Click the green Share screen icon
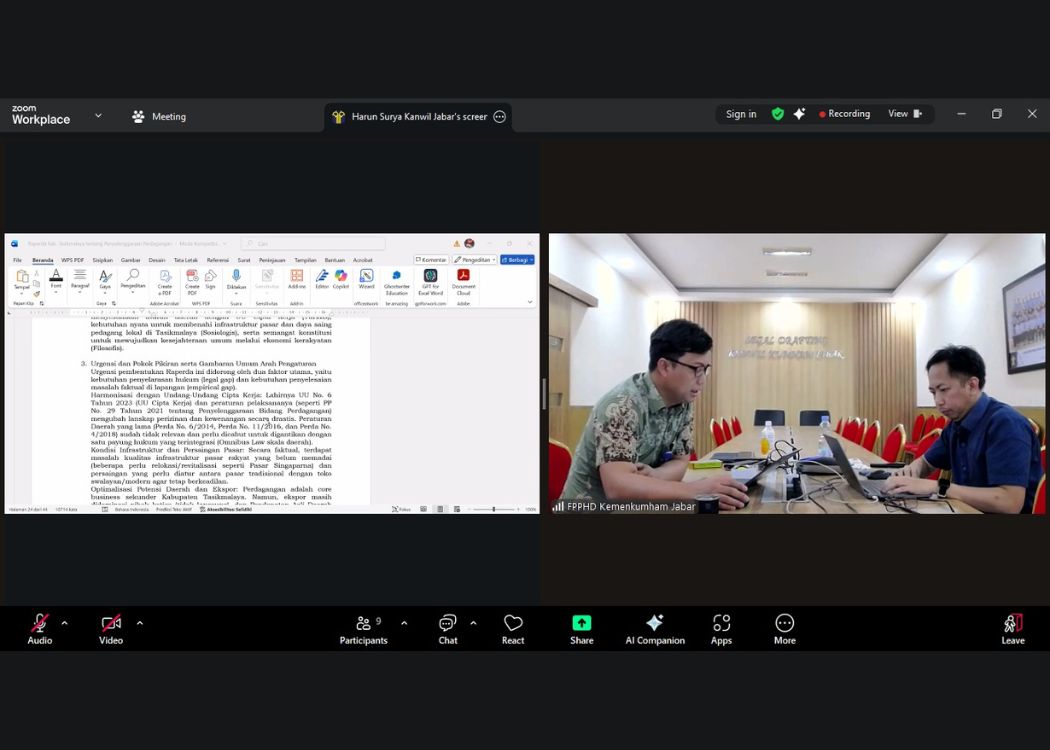 [x=582, y=623]
